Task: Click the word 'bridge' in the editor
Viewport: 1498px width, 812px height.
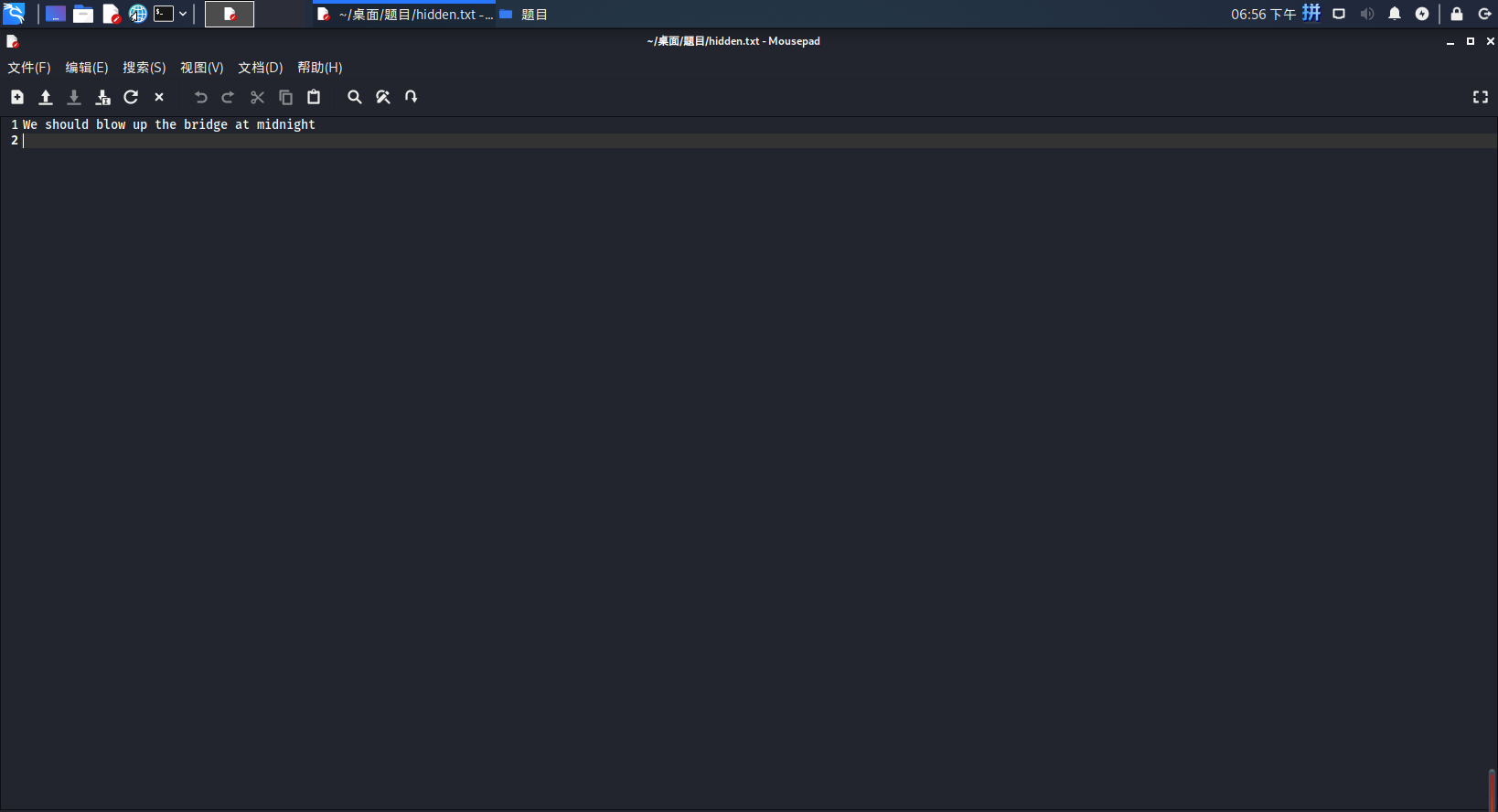Action: click(206, 124)
